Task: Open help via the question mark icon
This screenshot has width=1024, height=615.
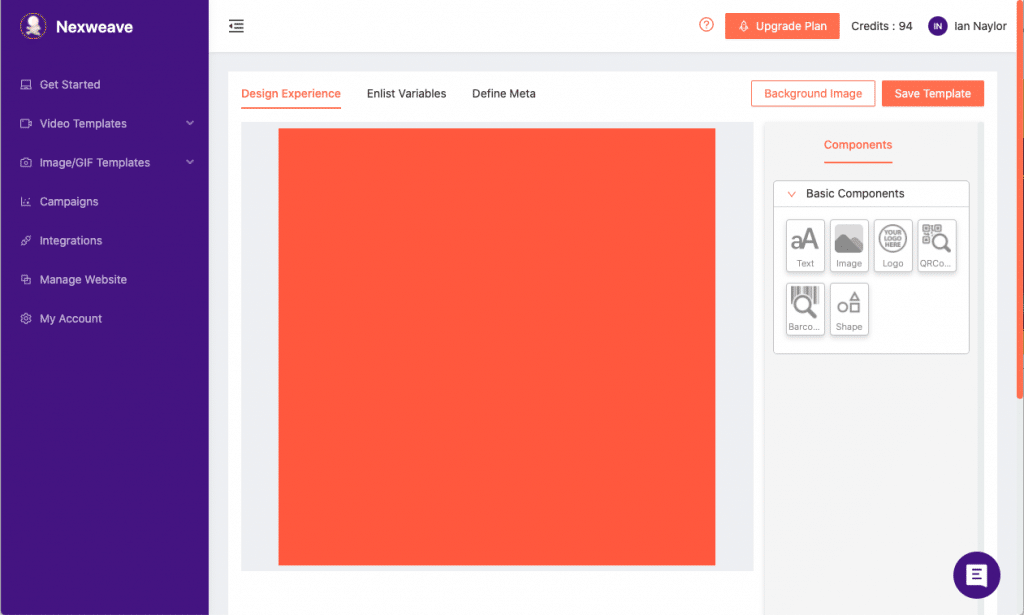Action: click(706, 26)
